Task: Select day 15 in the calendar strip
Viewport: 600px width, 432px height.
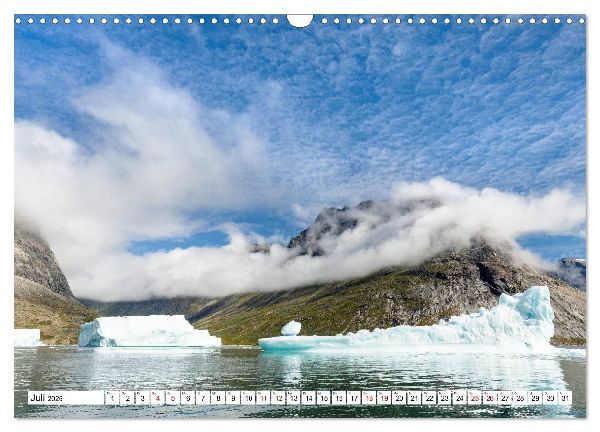Action: pyautogui.click(x=324, y=398)
